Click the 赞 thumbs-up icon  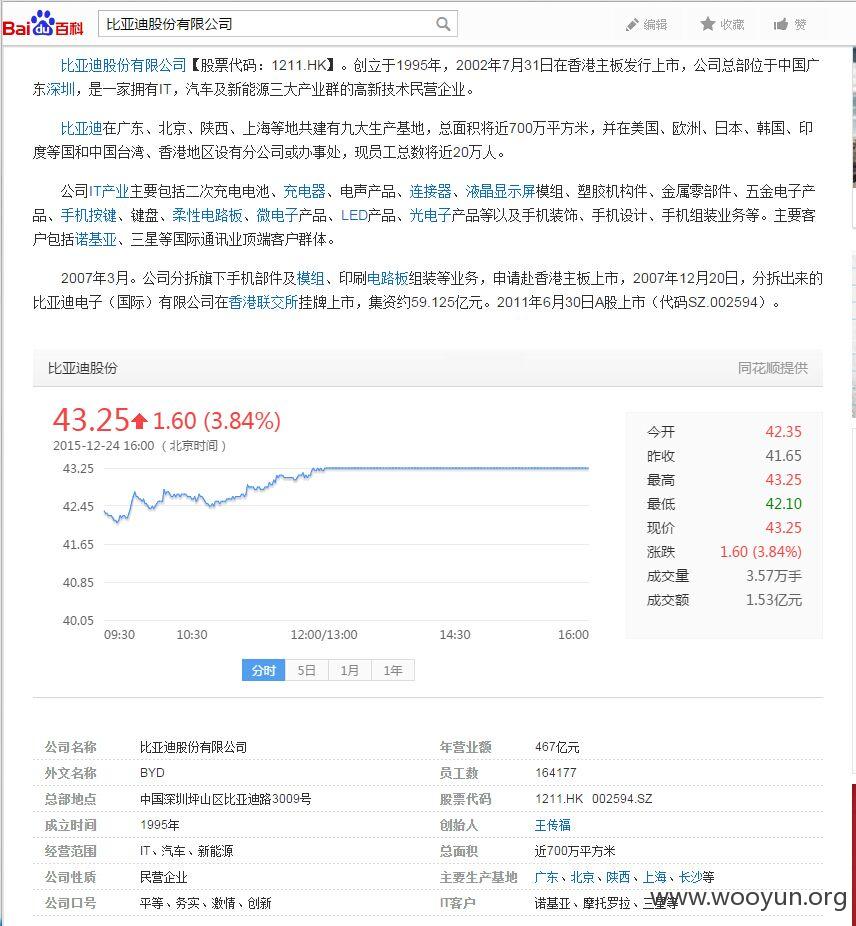coord(780,24)
